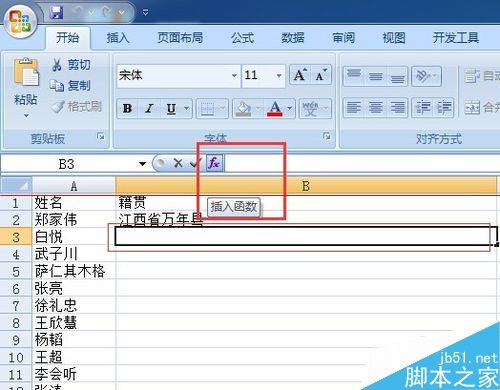This screenshot has height=390, width=500.
Task: Expand the borders dropdown arrow
Action: click(222, 108)
